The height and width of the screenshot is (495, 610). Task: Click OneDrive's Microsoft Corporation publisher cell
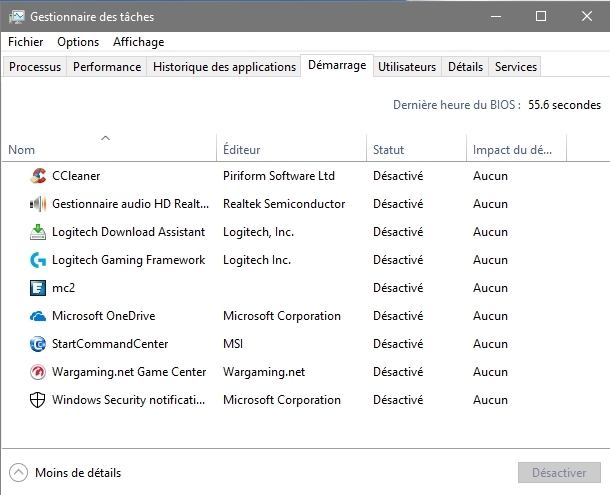tap(282, 316)
